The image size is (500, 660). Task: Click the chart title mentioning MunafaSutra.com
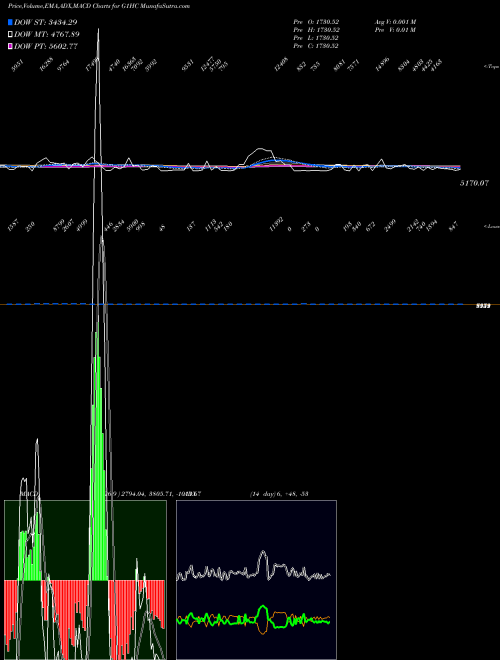[x=99, y=6]
